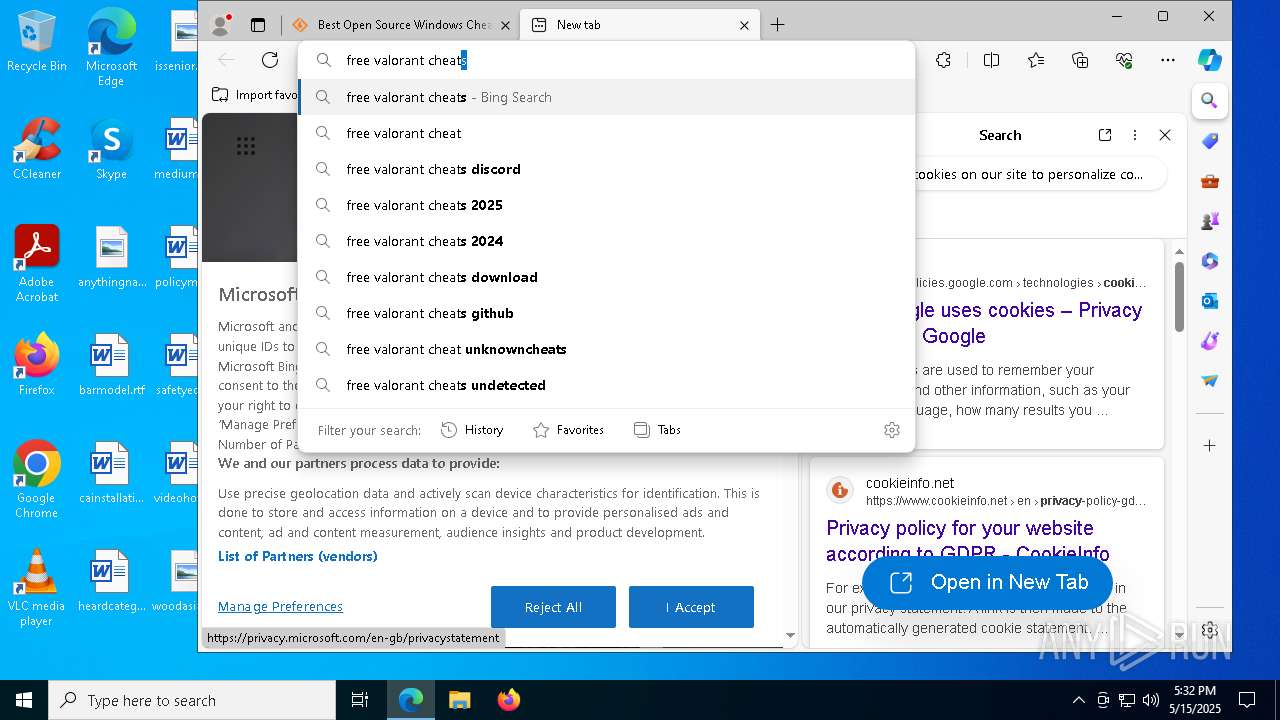Image resolution: width=1280 pixels, height=720 pixels.
Task: Select the sidebar Search magnifier icon
Action: click(1209, 101)
